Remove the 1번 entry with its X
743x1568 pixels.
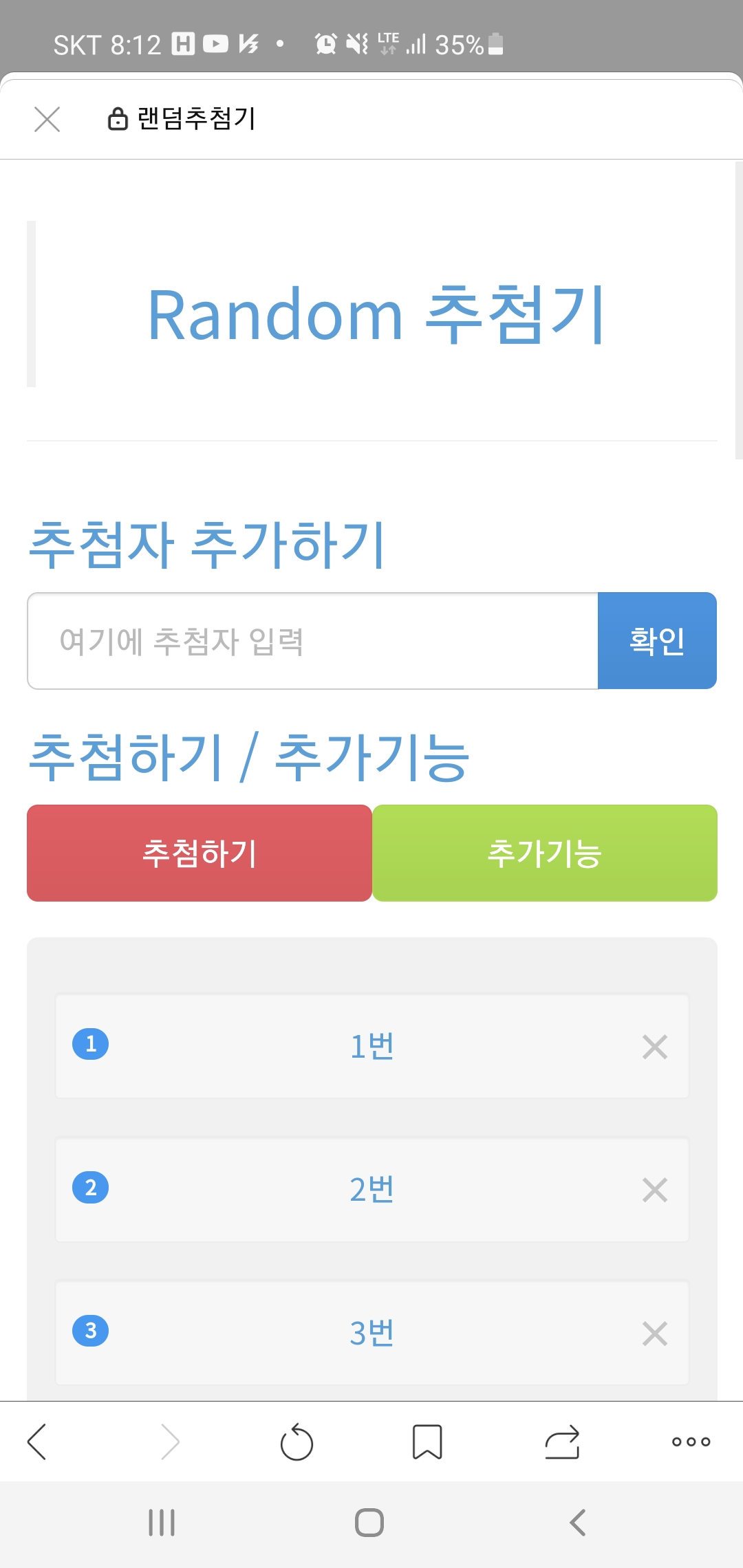click(x=655, y=1047)
